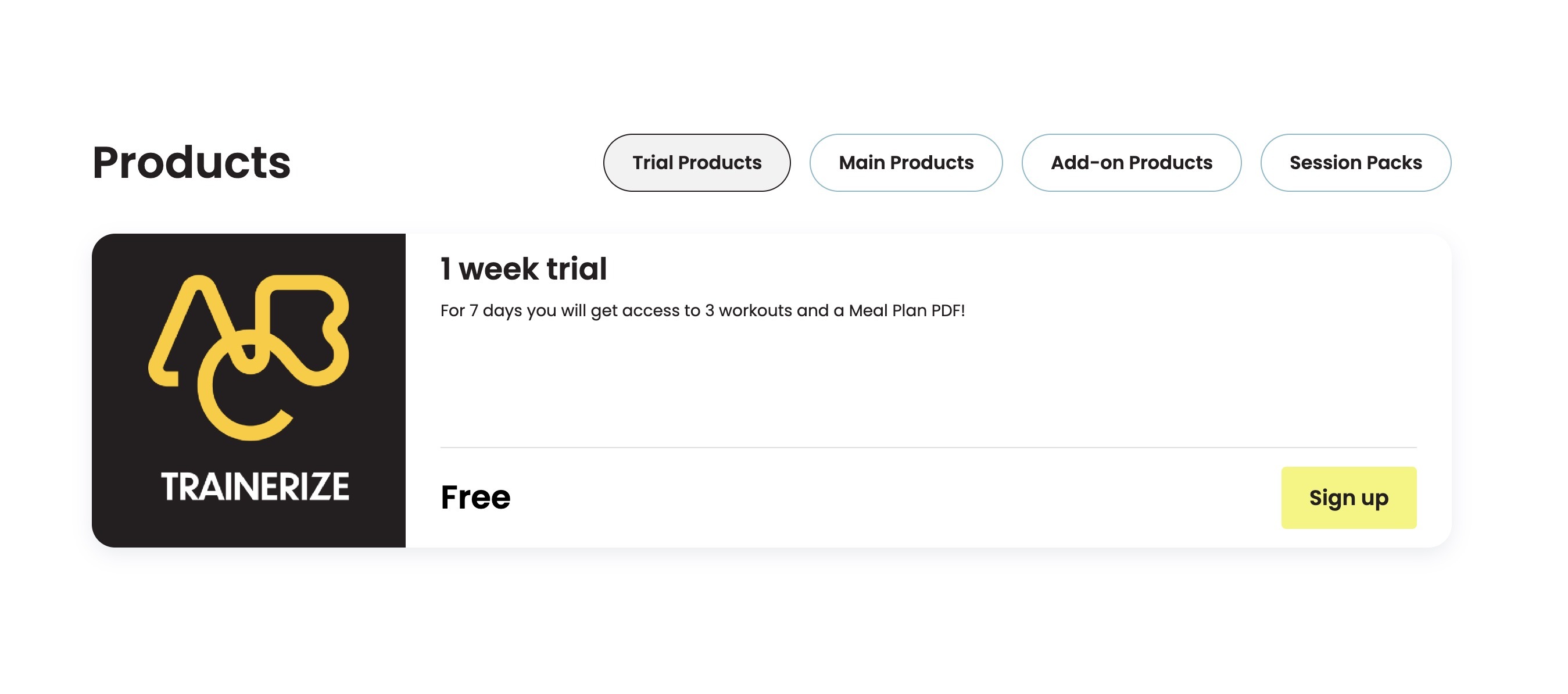Open the 1 week trial product title
The height and width of the screenshot is (694, 1568).
click(523, 269)
